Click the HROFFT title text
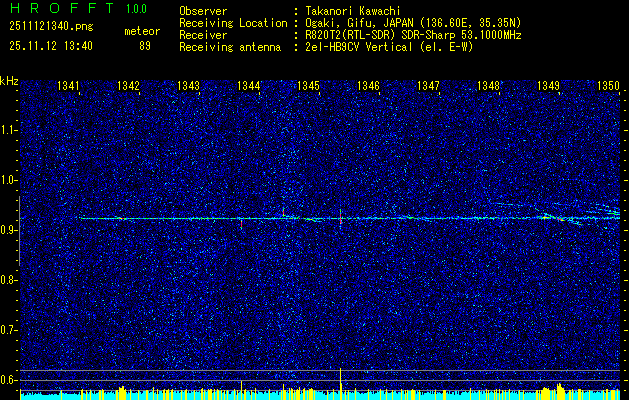The image size is (629, 400). tap(61, 8)
